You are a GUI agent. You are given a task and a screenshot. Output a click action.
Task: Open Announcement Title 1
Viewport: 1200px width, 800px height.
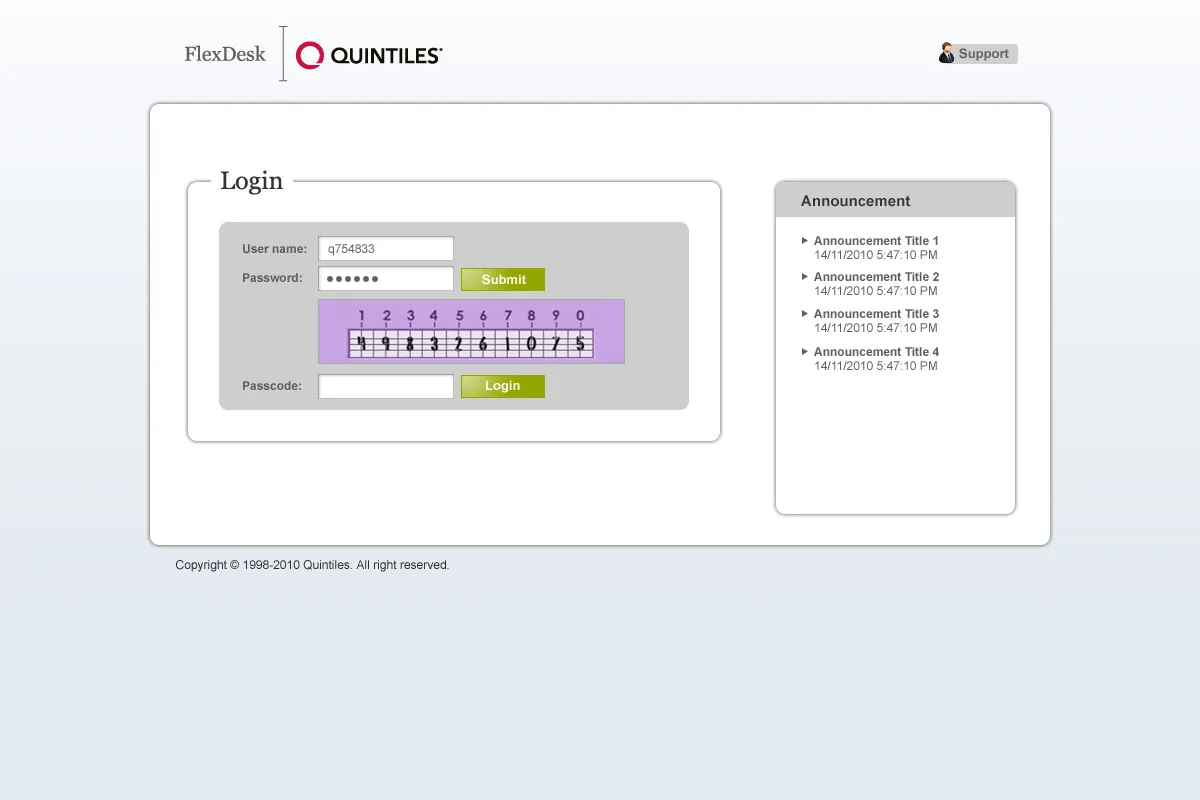876,241
